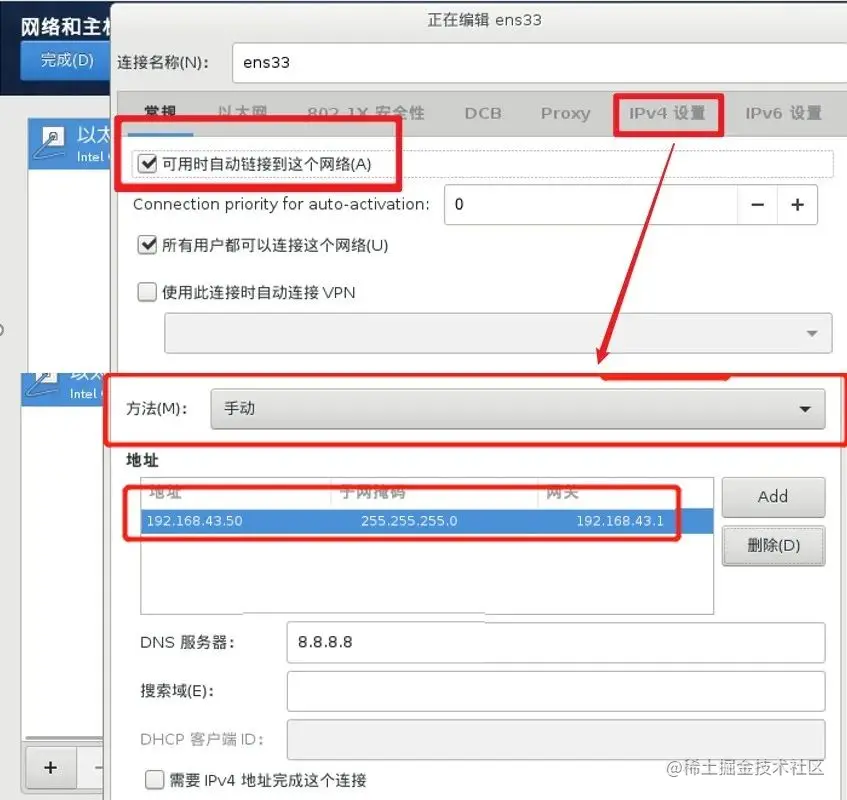Uncheck 可用时自动链接到这个网络
The image size is (847, 800).
147,163
